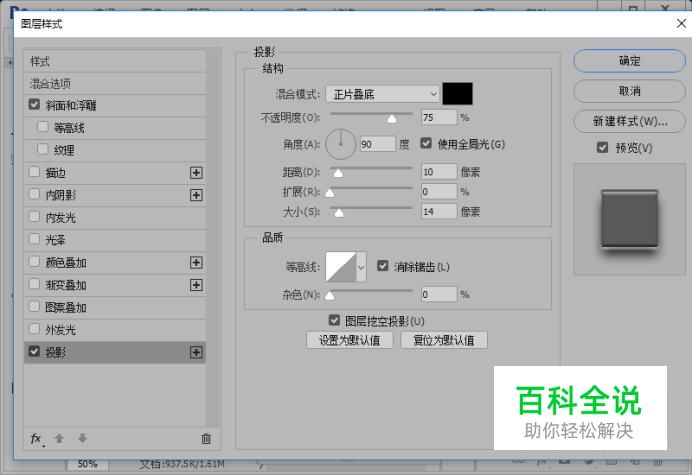The height and width of the screenshot is (475, 692).
Task: Enable the 描边 checkbox
Action: tap(34, 172)
